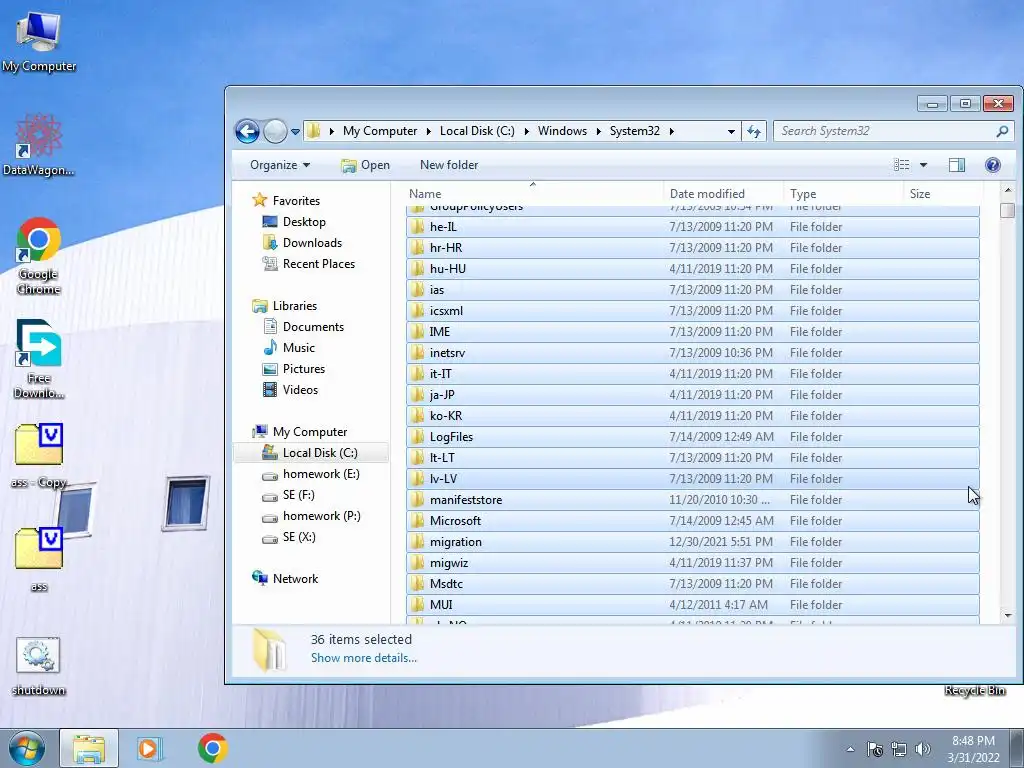
Task: Open the Help question mark icon
Action: click(993, 165)
